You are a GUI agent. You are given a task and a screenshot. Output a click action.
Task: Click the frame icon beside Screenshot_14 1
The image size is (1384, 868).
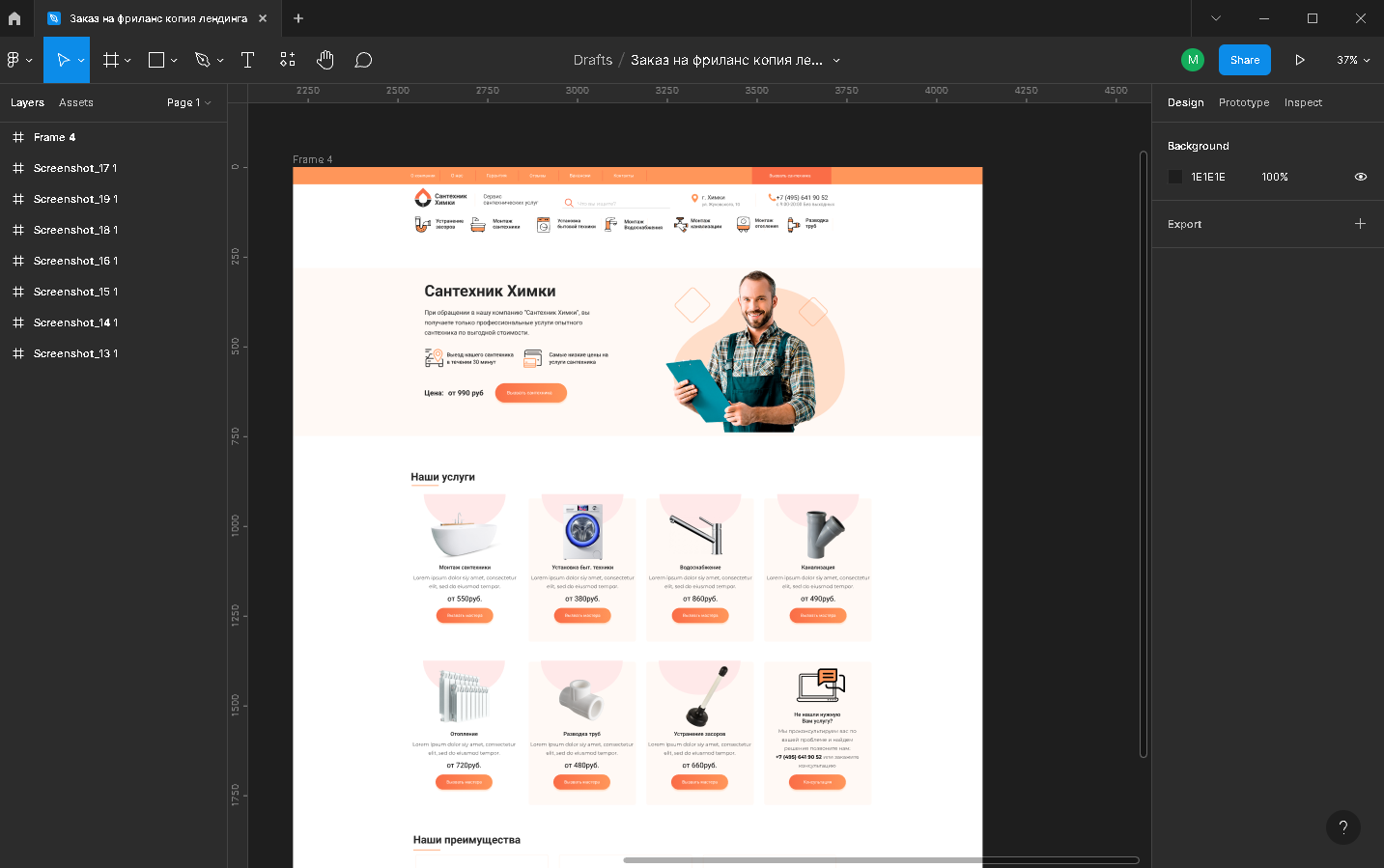click(18, 322)
